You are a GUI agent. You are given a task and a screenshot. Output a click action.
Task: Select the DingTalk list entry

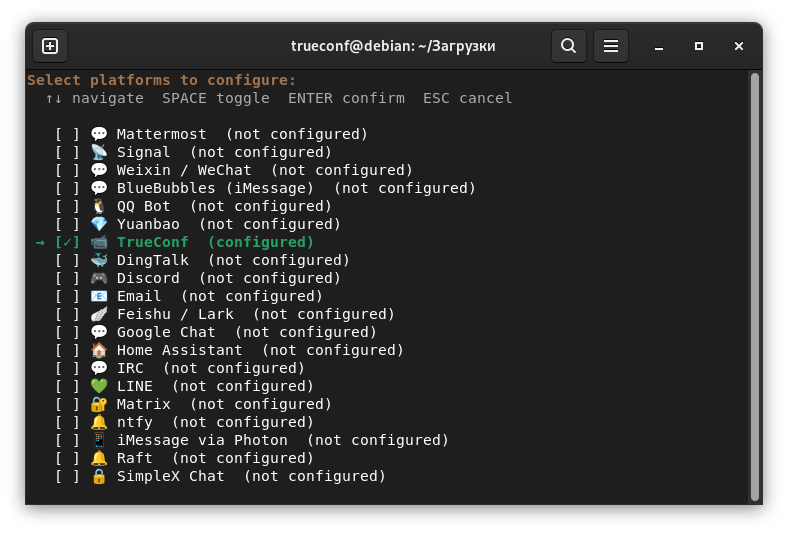click(202, 260)
